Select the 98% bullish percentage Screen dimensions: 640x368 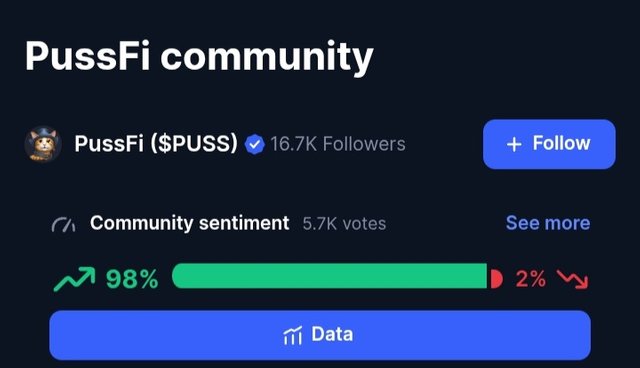pyautogui.click(x=132, y=279)
